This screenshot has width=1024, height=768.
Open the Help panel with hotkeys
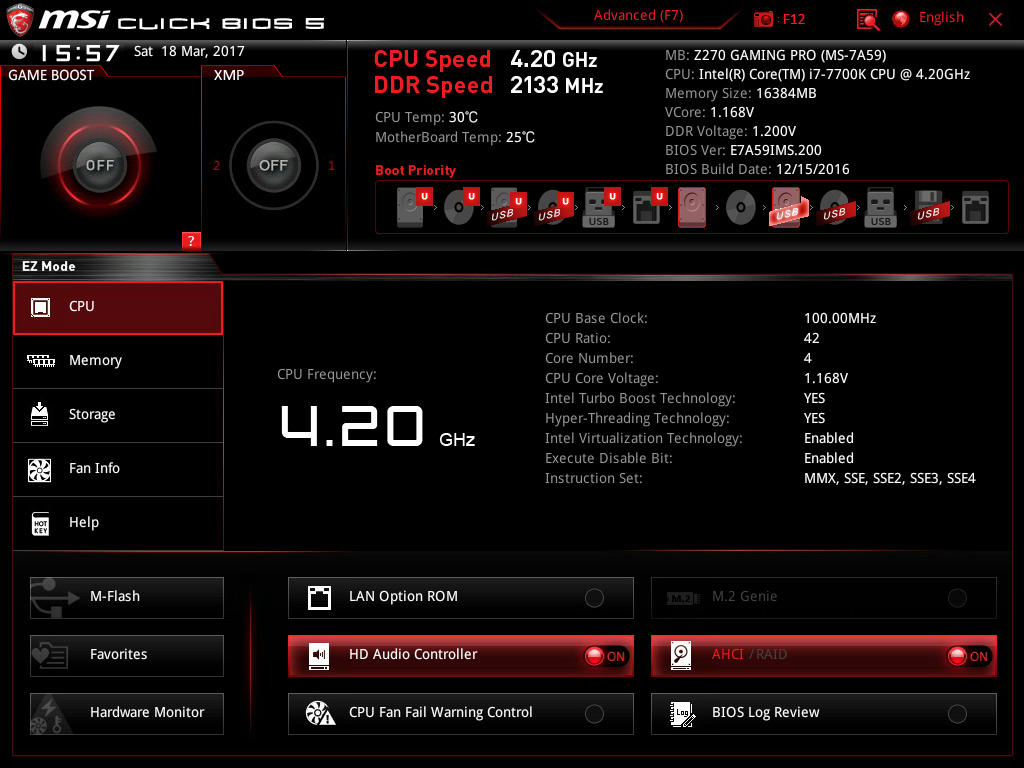click(117, 522)
